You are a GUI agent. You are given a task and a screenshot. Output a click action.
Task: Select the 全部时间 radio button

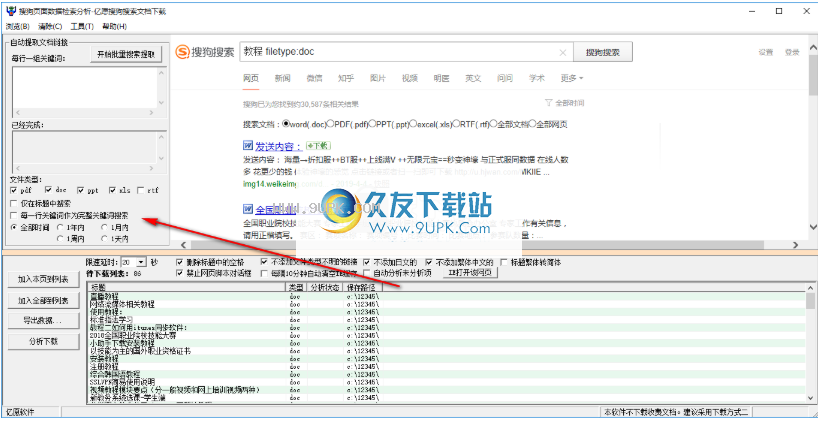point(14,227)
